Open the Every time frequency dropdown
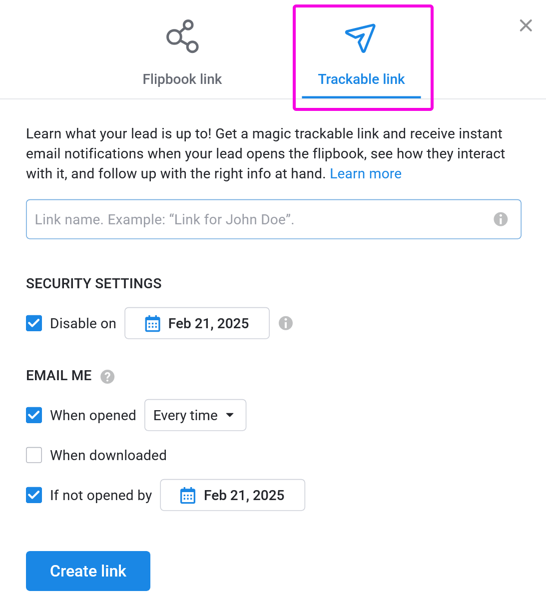The image size is (546, 611). [x=195, y=415]
